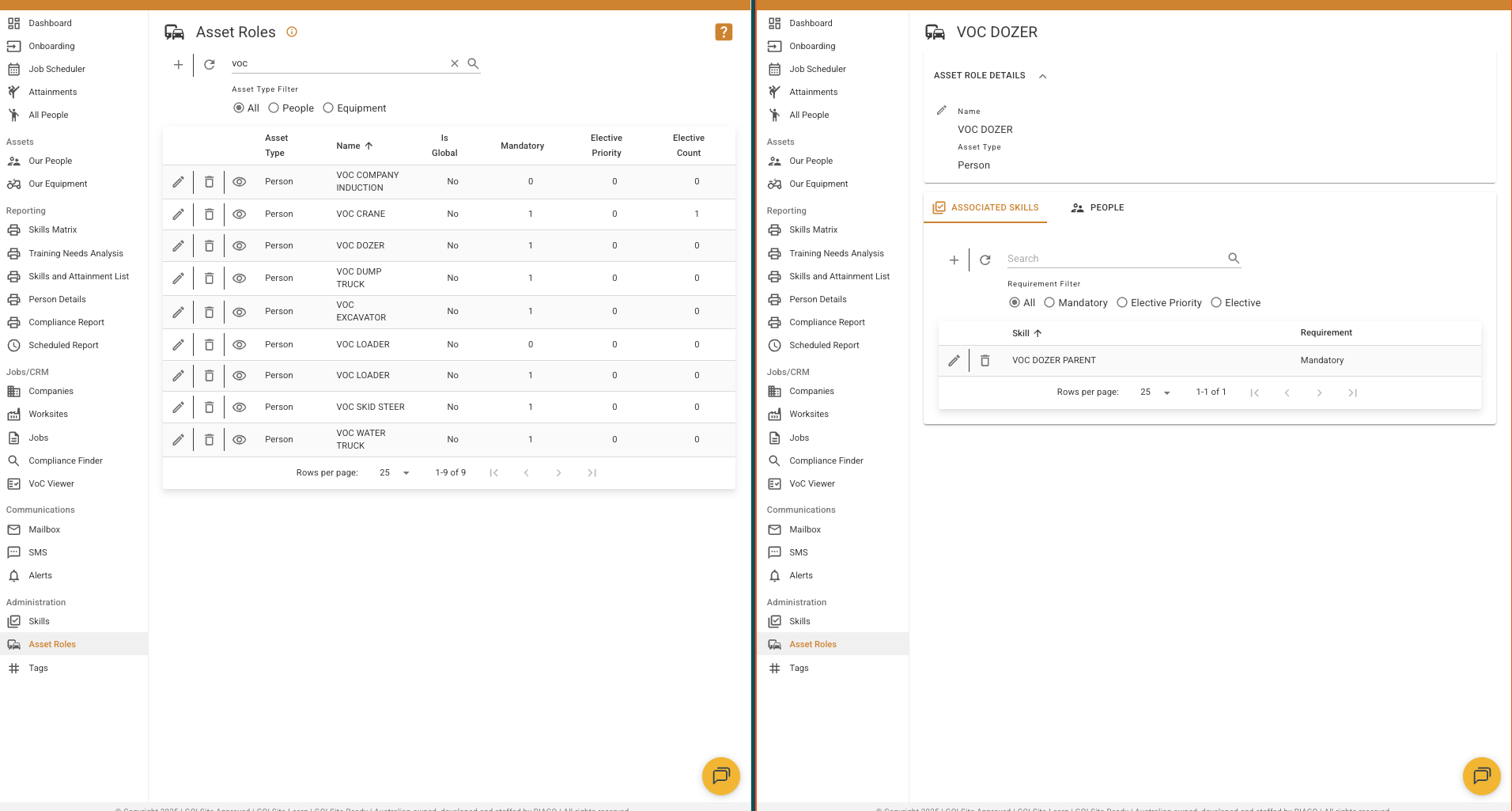Open rows per page dropdown for skills

[1155, 392]
